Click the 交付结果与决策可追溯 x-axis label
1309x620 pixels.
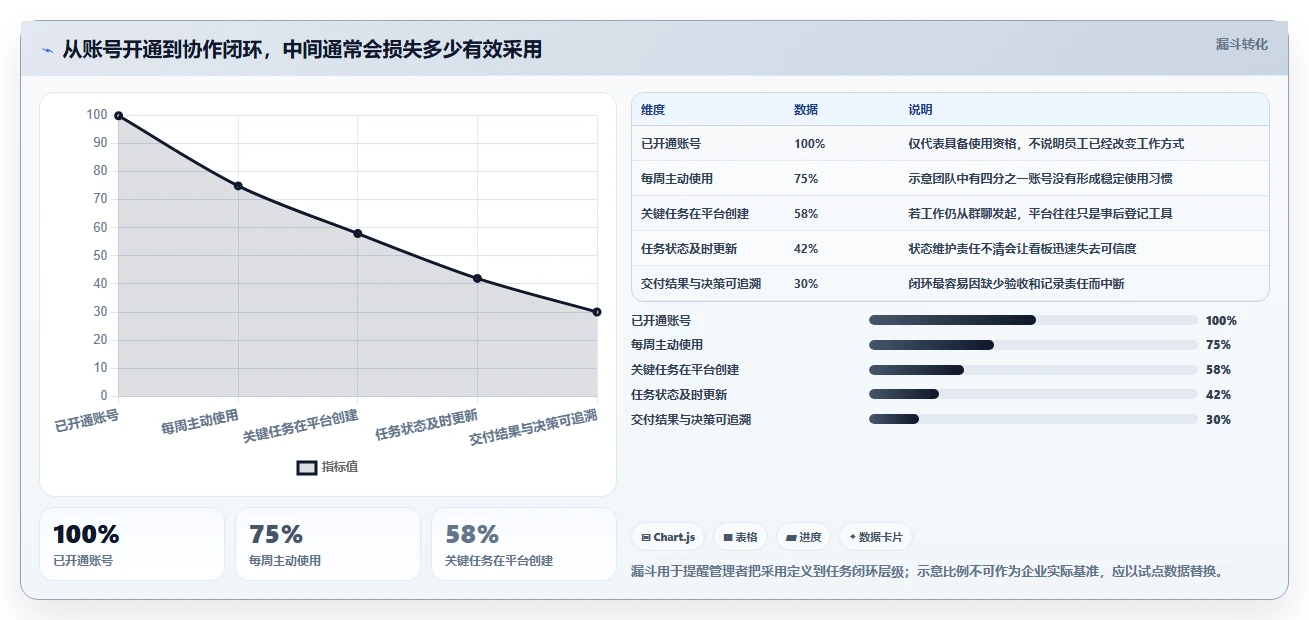[534, 427]
